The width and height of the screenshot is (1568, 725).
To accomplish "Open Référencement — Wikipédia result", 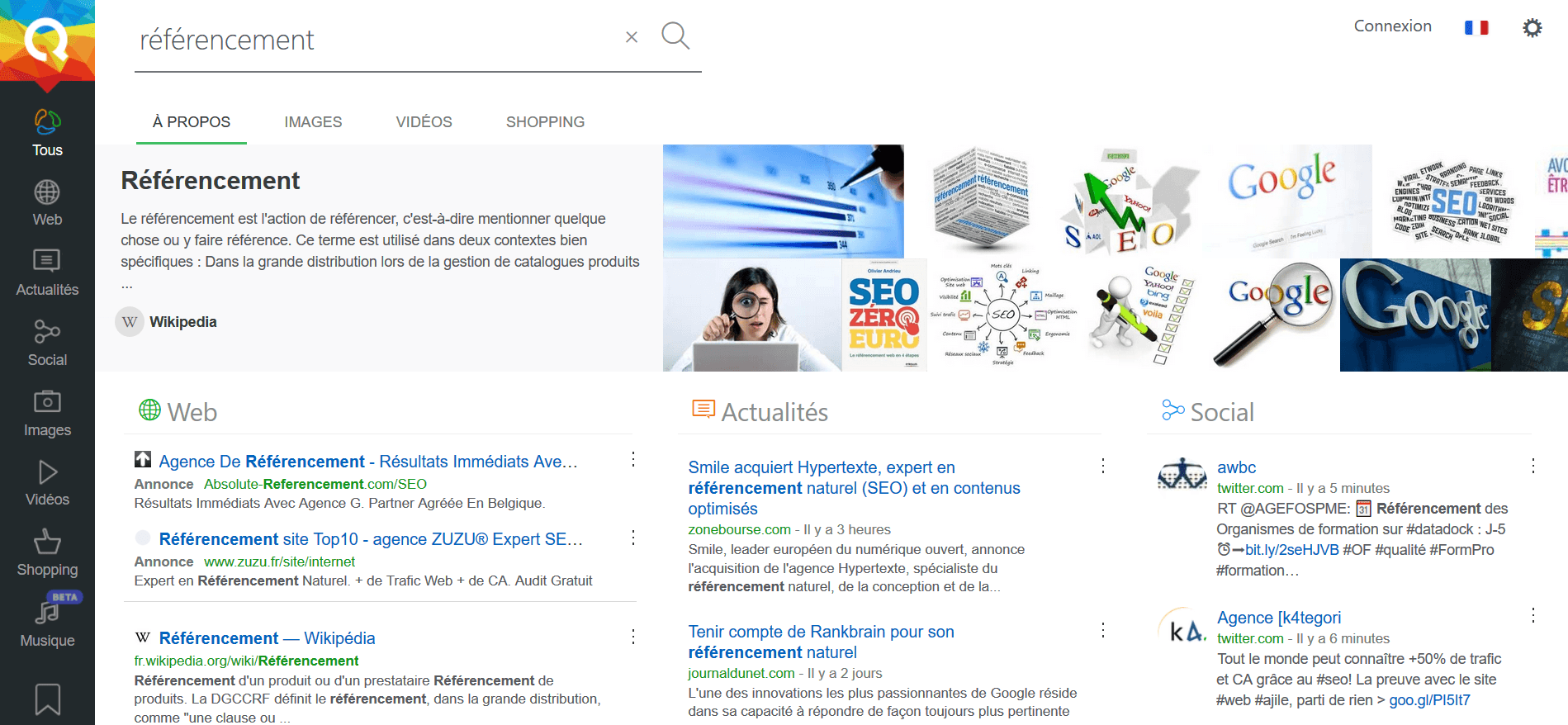I will [267, 638].
